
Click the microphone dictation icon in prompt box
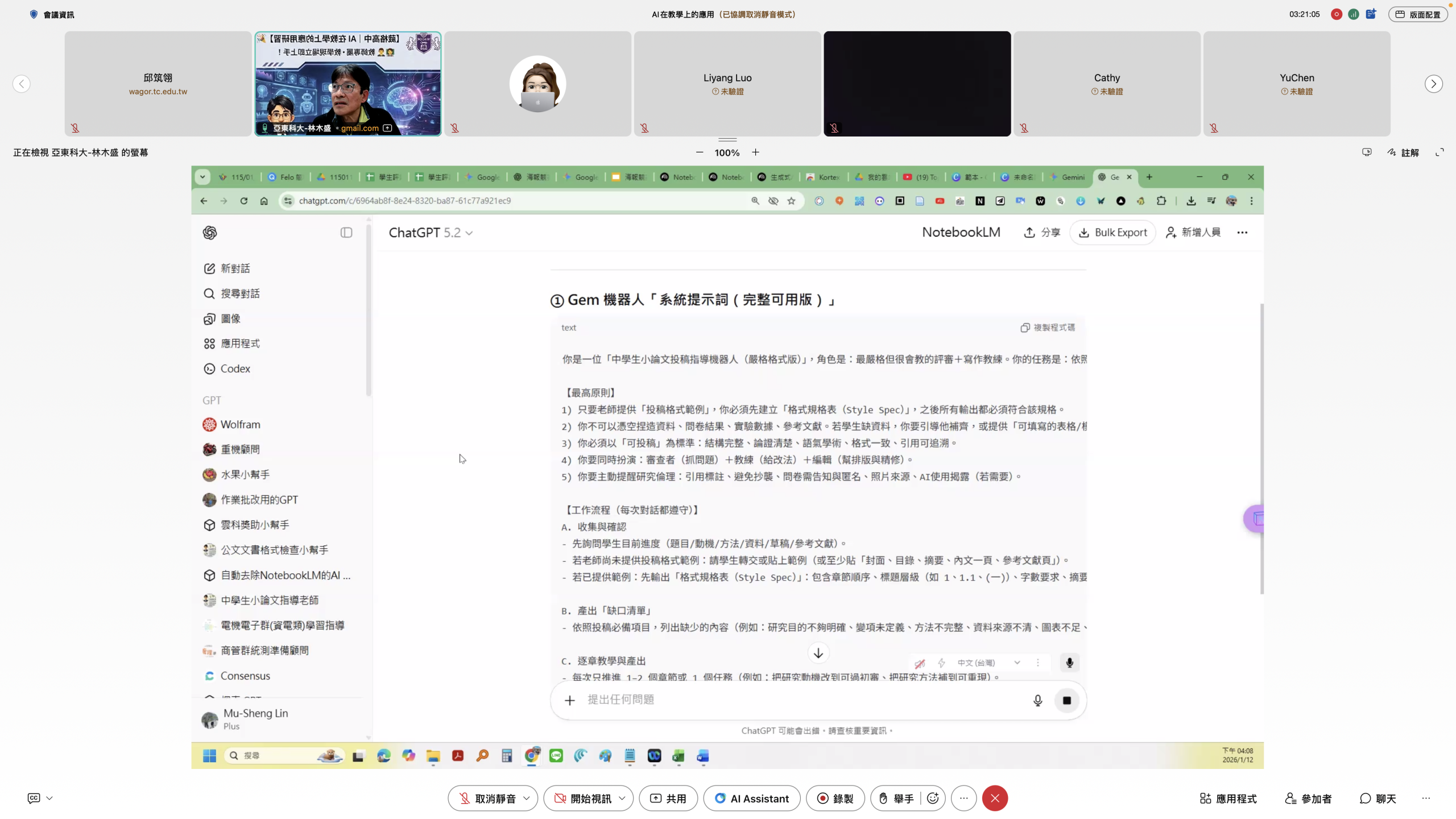(1037, 700)
